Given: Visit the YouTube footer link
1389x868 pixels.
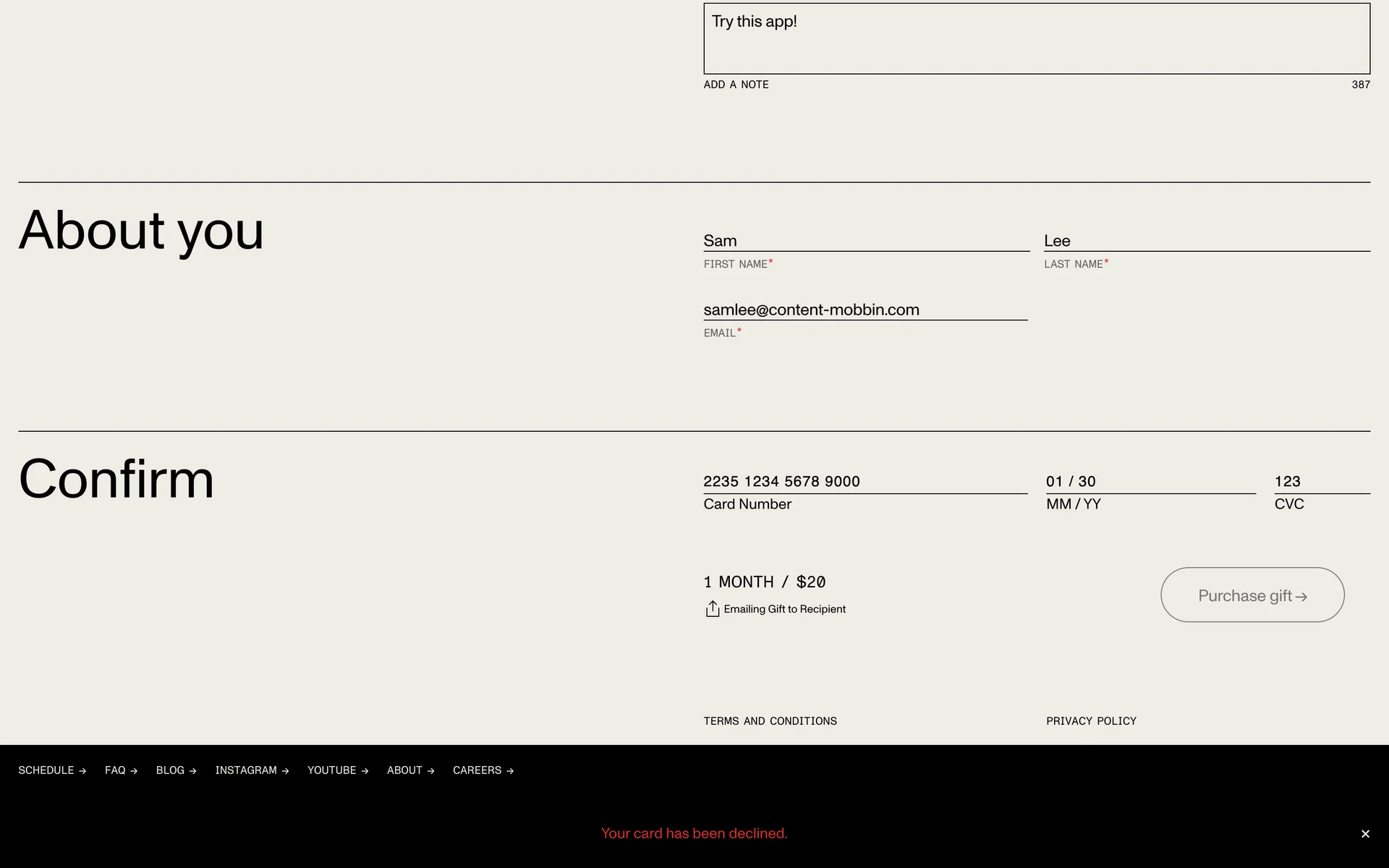Looking at the screenshot, I should [338, 770].
